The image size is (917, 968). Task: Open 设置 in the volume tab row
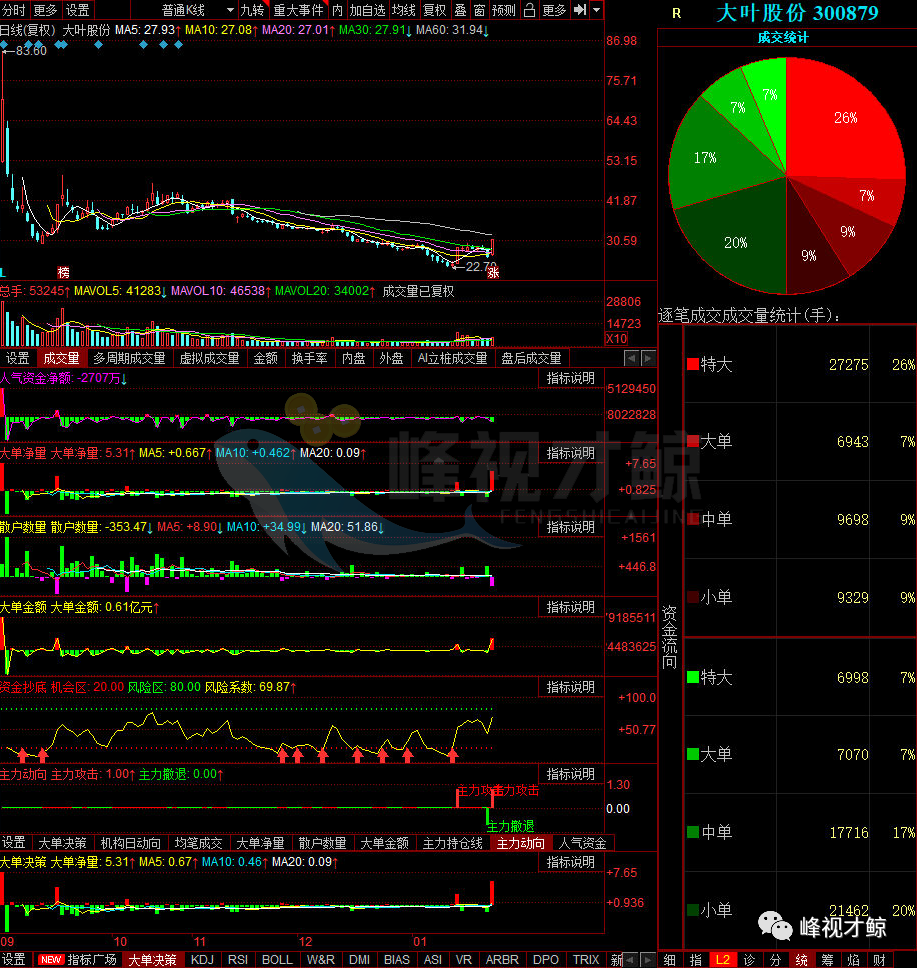pyautogui.click(x=17, y=358)
